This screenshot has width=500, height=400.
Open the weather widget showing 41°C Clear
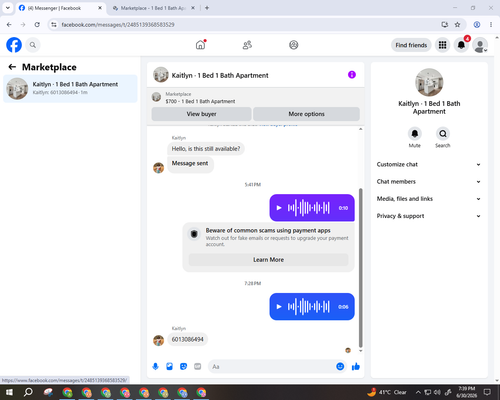click(387, 392)
